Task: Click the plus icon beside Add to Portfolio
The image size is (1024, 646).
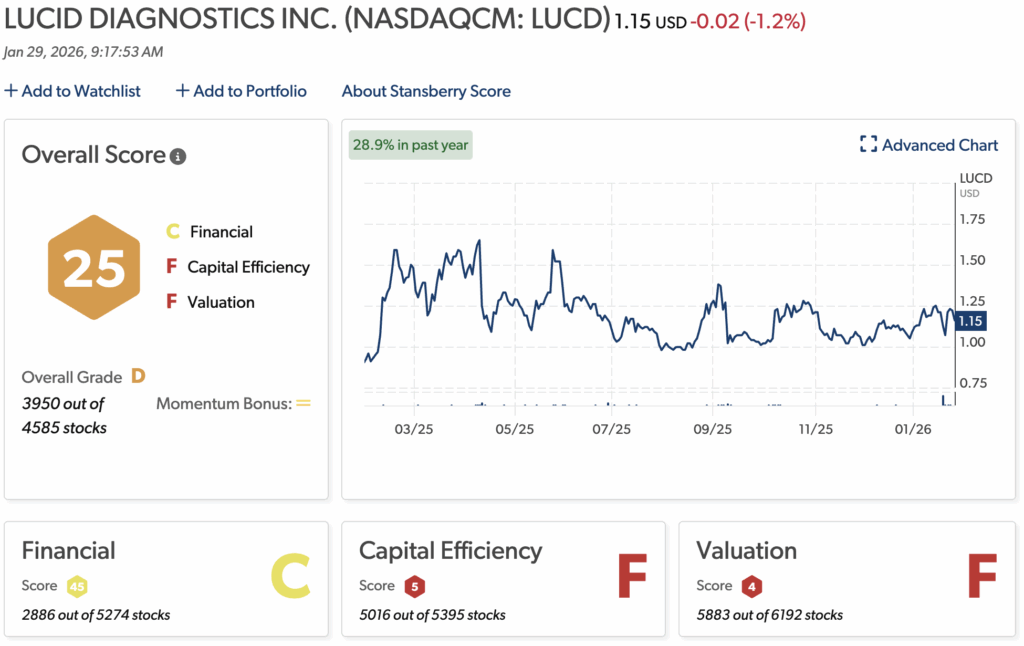Action: point(182,91)
